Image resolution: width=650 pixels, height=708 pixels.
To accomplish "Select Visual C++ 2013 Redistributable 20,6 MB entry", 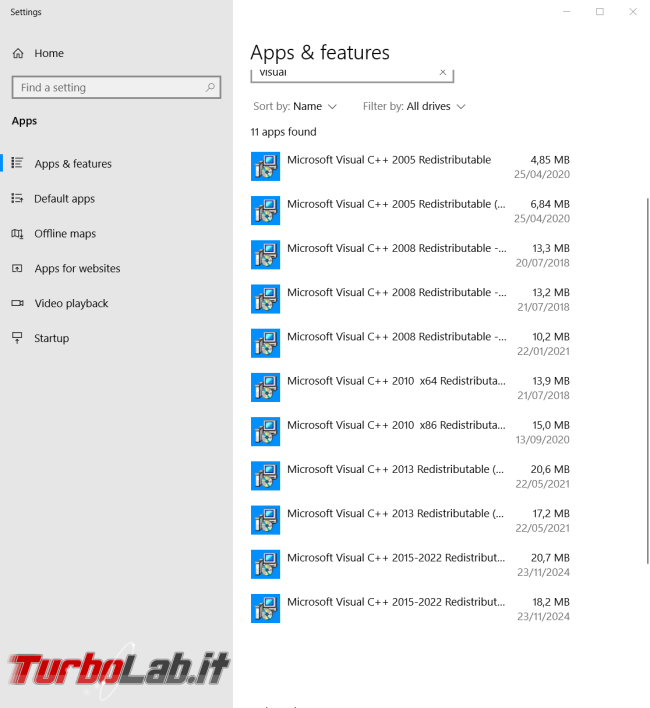I will coord(410,476).
